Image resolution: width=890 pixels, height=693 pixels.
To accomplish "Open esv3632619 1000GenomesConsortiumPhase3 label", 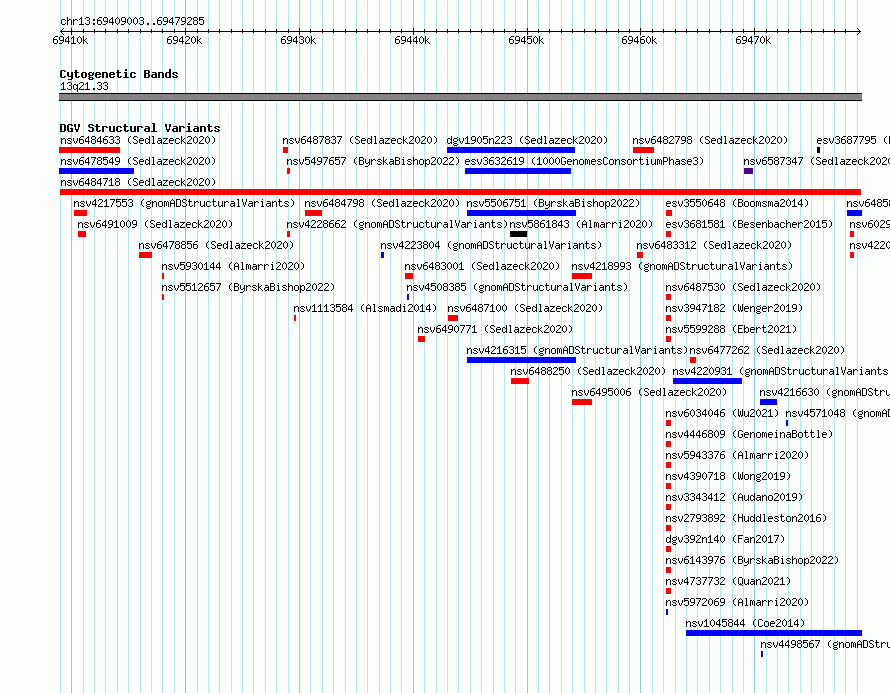I will click(585, 161).
